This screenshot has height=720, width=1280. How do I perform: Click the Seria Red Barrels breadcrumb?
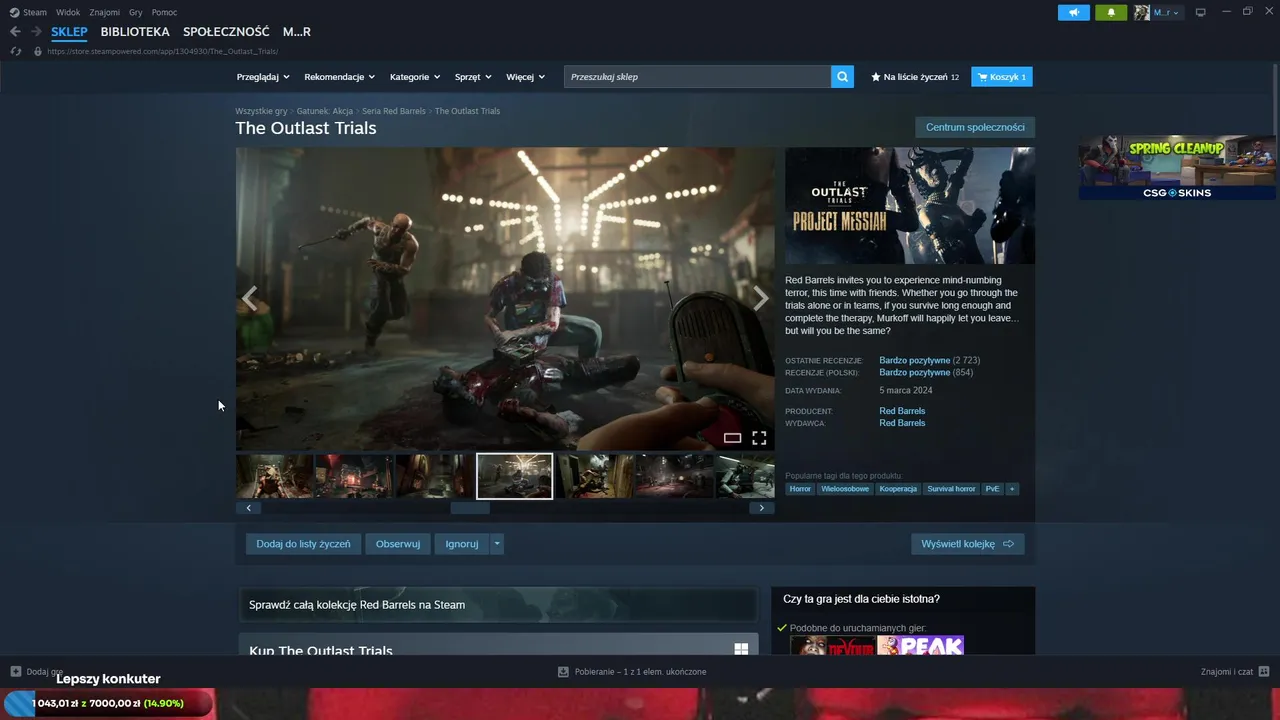(x=394, y=111)
